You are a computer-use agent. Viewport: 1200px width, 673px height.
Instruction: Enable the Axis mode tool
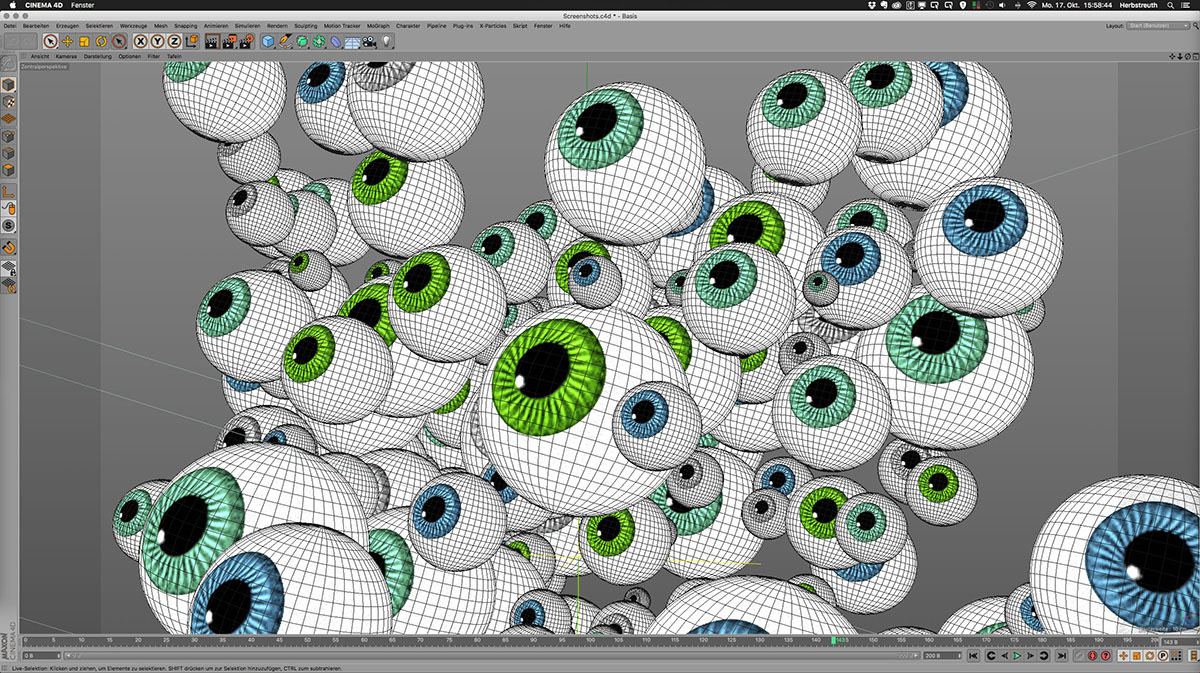(x=8, y=191)
